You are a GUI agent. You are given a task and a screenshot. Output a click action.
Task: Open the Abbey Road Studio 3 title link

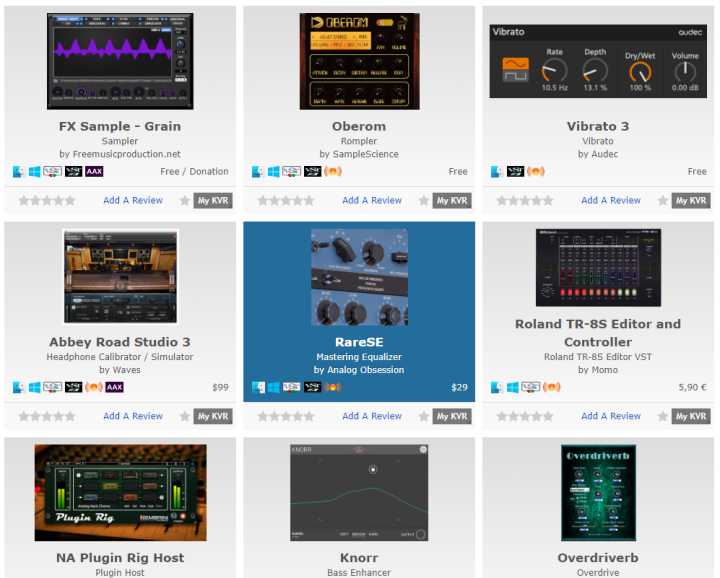[120, 342]
